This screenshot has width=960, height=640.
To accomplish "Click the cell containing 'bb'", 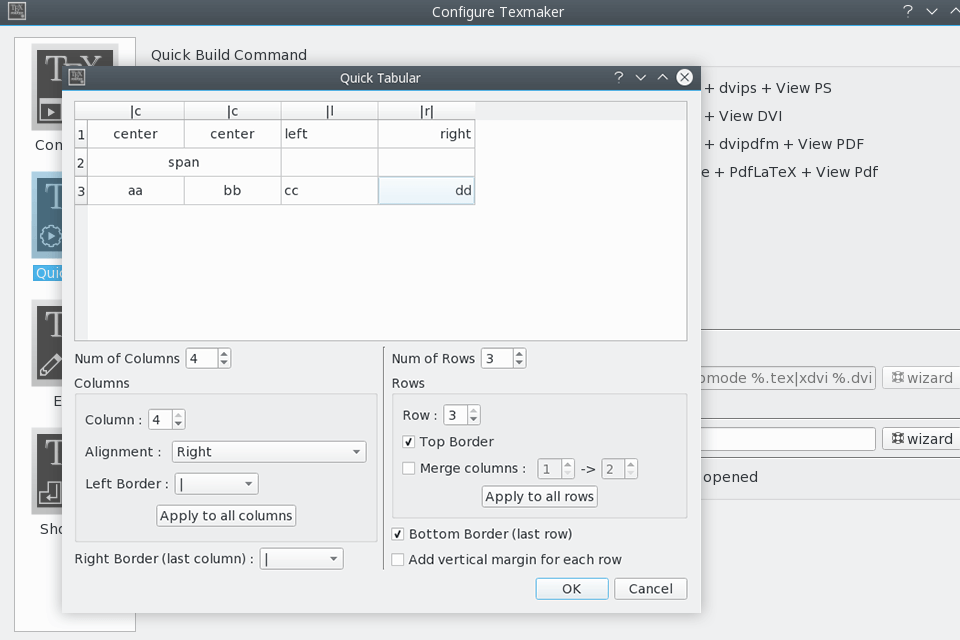I will coord(232,190).
